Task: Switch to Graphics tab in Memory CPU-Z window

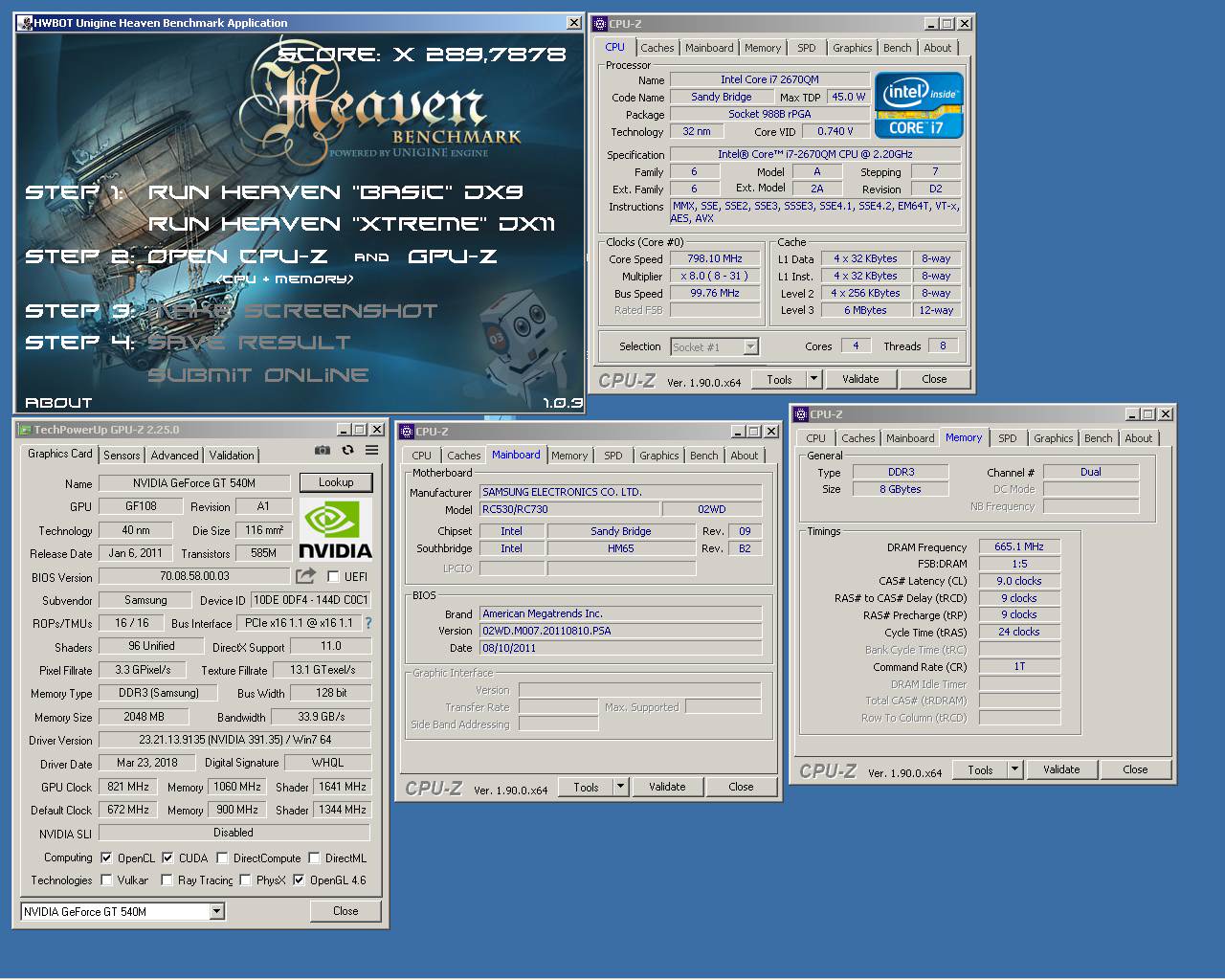Action: 1053,438
